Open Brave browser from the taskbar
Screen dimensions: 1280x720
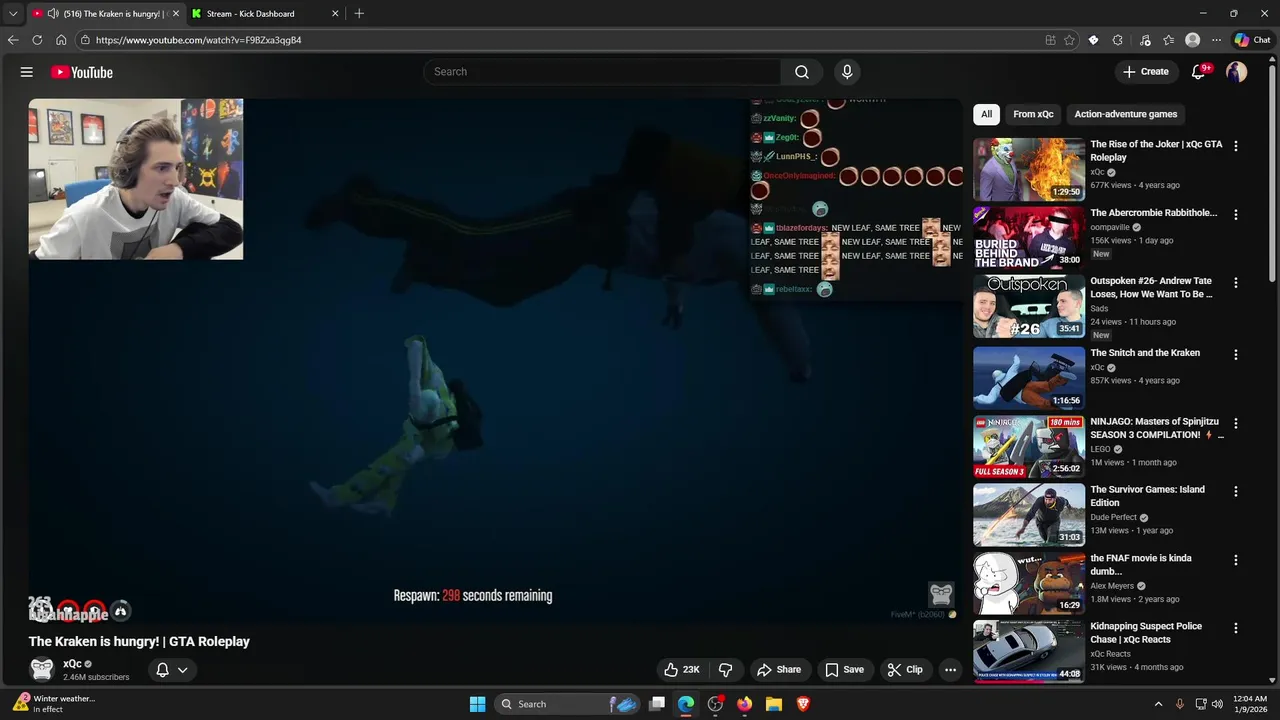pos(803,704)
